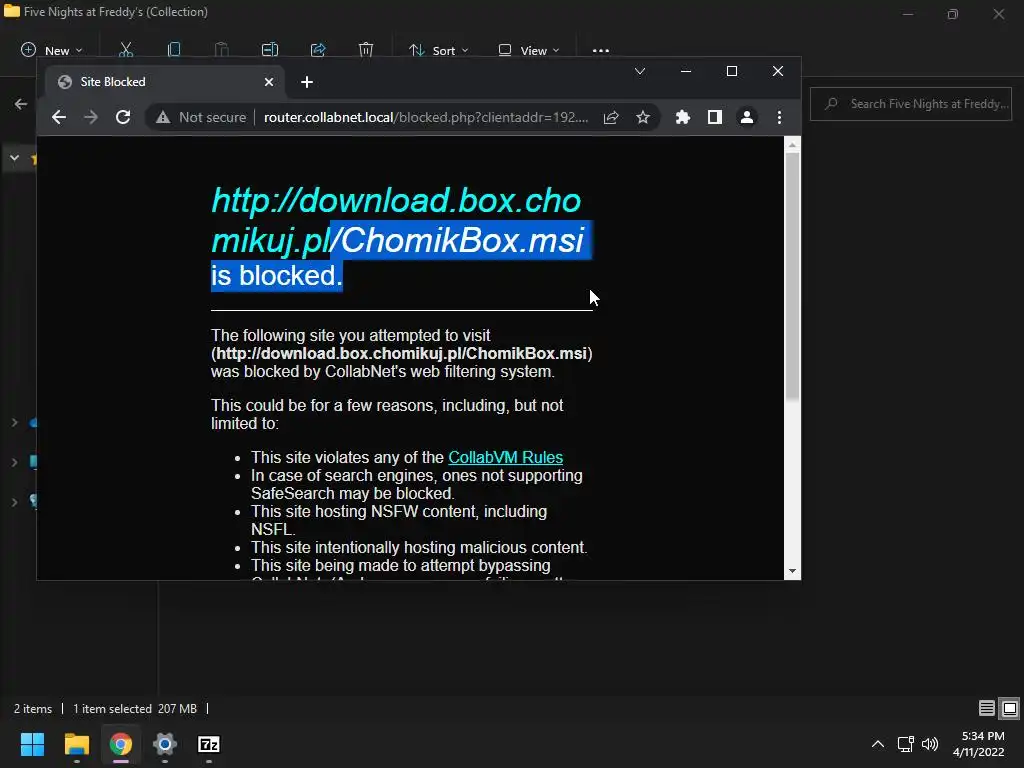Image resolution: width=1024 pixels, height=768 pixels.
Task: Open 7-Zip from the taskbar
Action: click(209, 744)
